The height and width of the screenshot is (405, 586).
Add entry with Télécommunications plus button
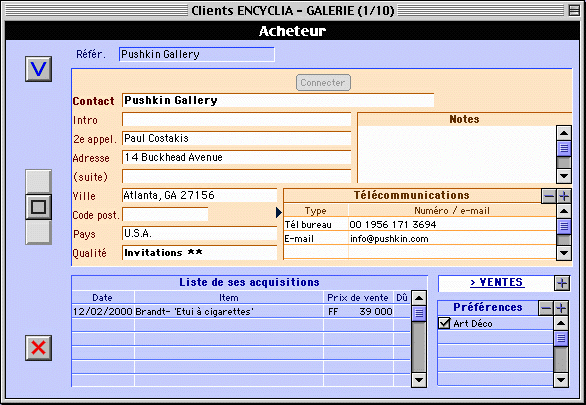564,196
